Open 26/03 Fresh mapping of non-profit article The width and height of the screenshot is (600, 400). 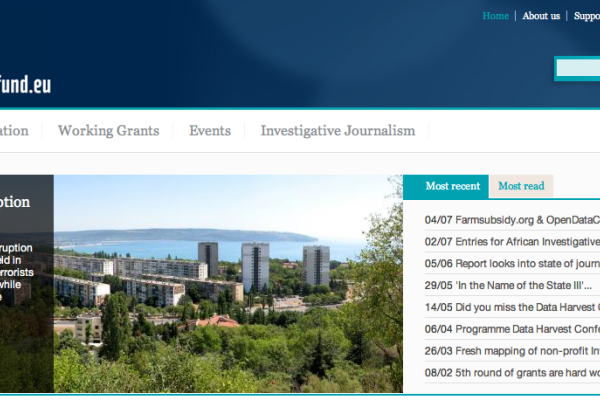click(x=512, y=352)
